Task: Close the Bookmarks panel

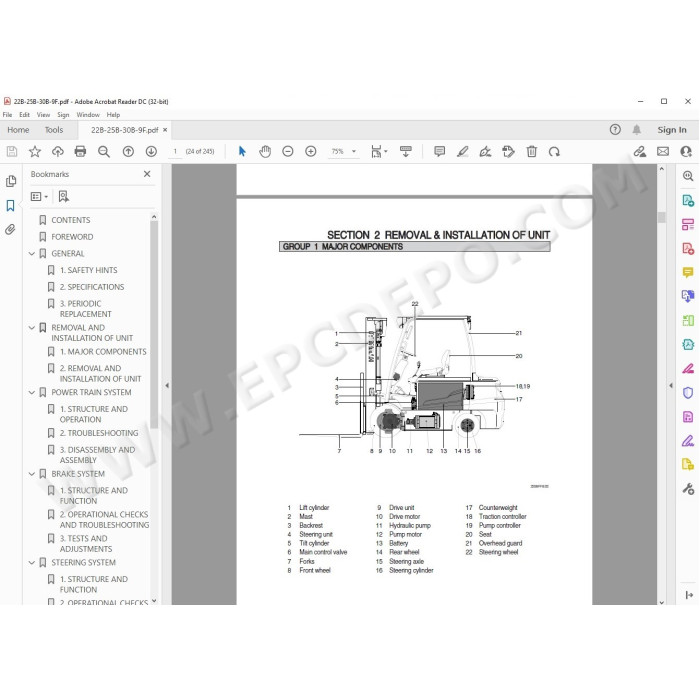Action: [147, 174]
